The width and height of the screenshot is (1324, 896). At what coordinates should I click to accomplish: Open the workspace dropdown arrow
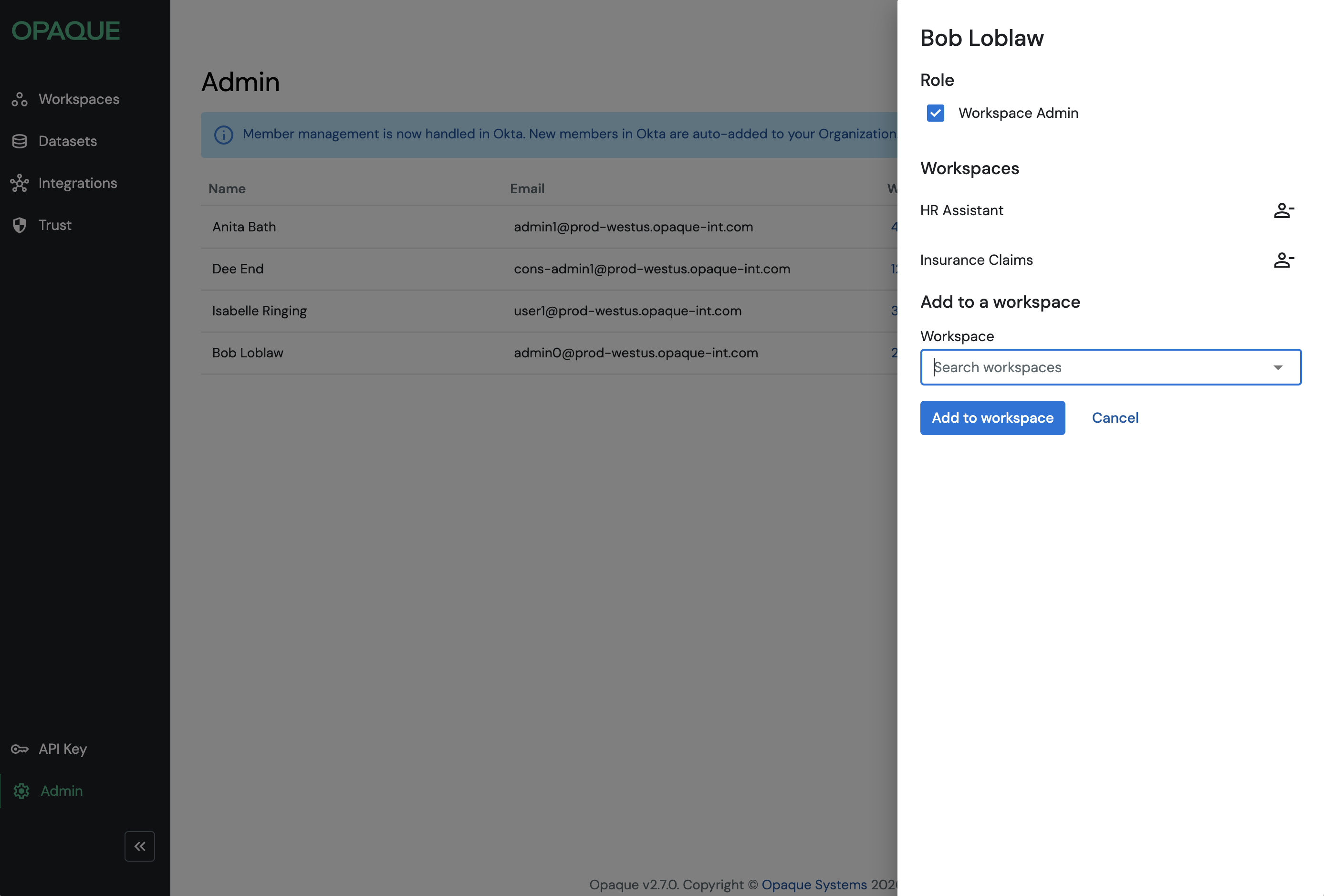click(1277, 367)
